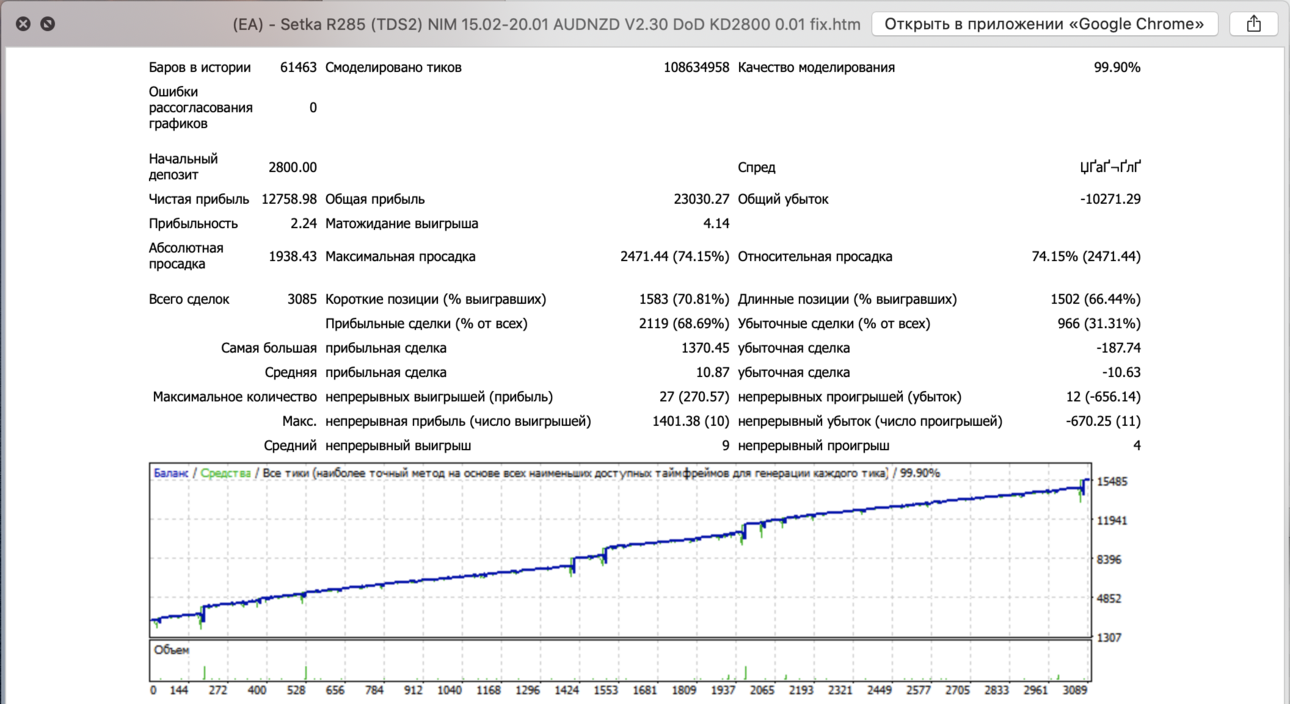This screenshot has width=1290, height=704.
Task: Click the Quick Look close button
Action: tap(23, 23)
